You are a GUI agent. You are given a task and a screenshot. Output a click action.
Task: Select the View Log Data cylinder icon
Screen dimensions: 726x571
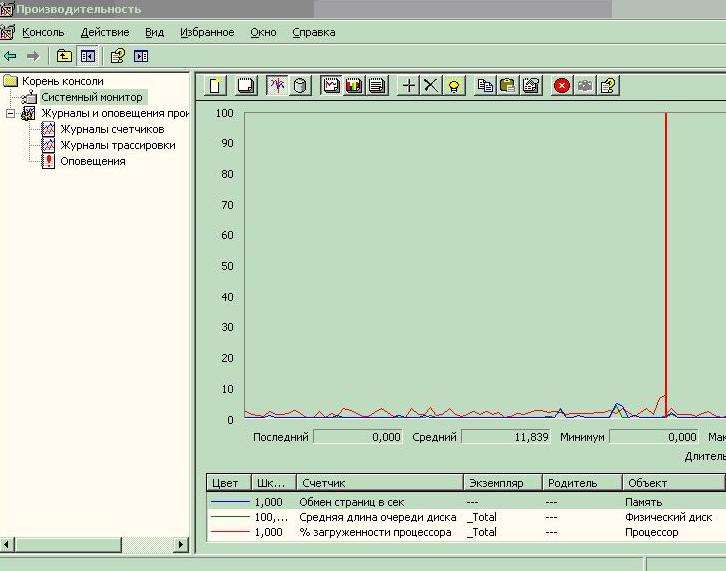300,86
